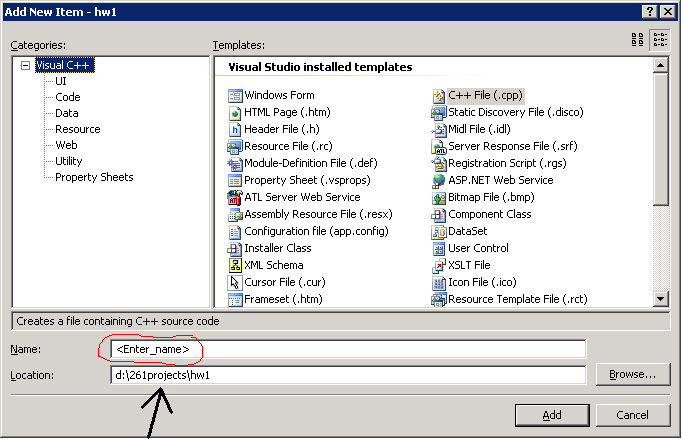Click the Component Class label text
The height and width of the screenshot is (439, 683).
click(x=490, y=214)
